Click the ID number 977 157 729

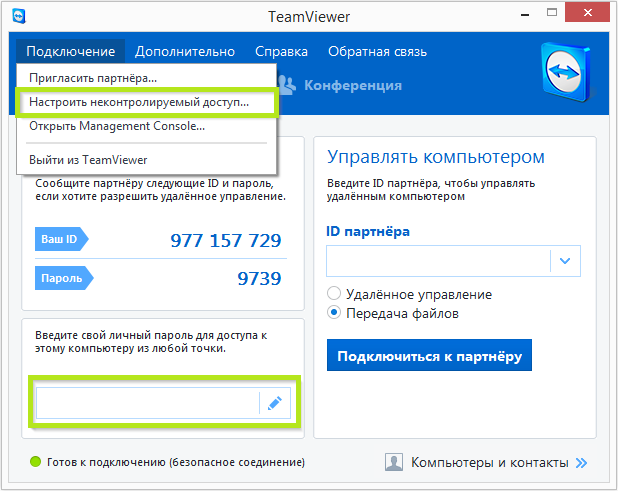[x=226, y=241]
